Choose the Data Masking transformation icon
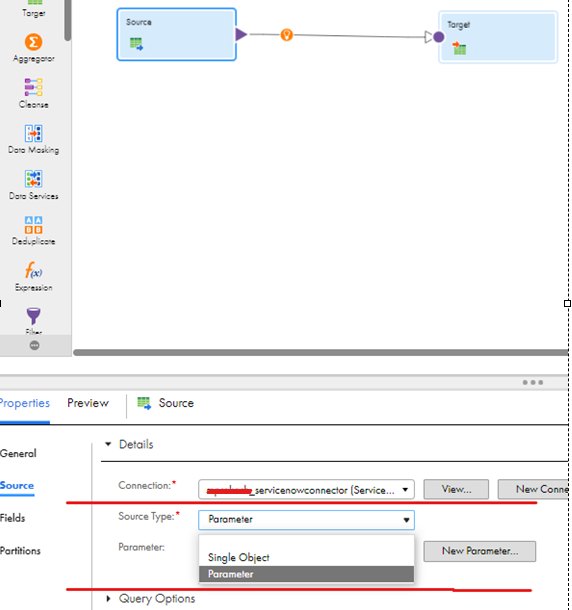Screen dimensions: 572x610 click(x=33, y=133)
